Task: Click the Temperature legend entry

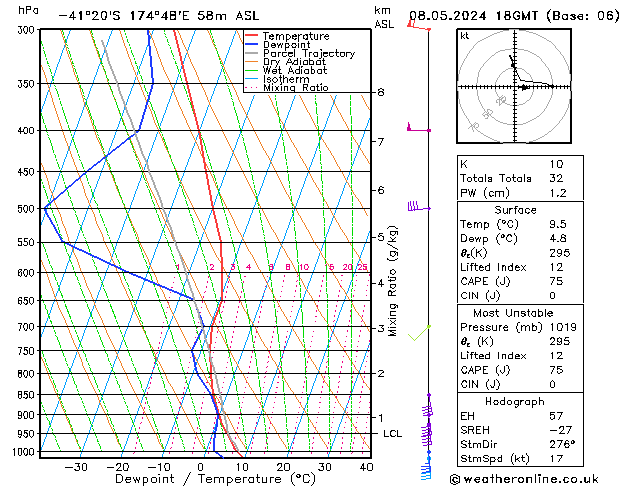Action: [x=296, y=36]
